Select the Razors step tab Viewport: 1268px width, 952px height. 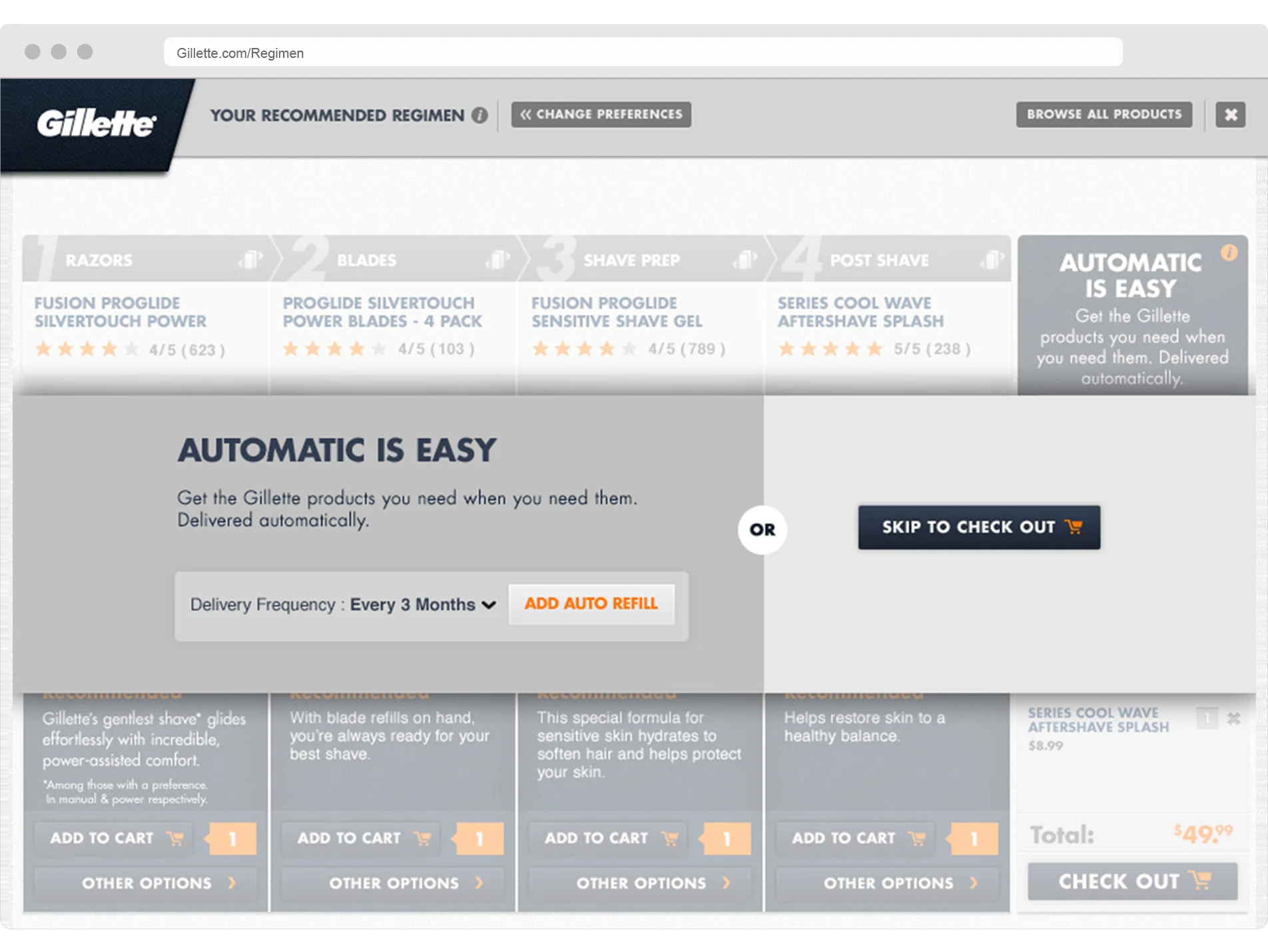[x=145, y=259]
